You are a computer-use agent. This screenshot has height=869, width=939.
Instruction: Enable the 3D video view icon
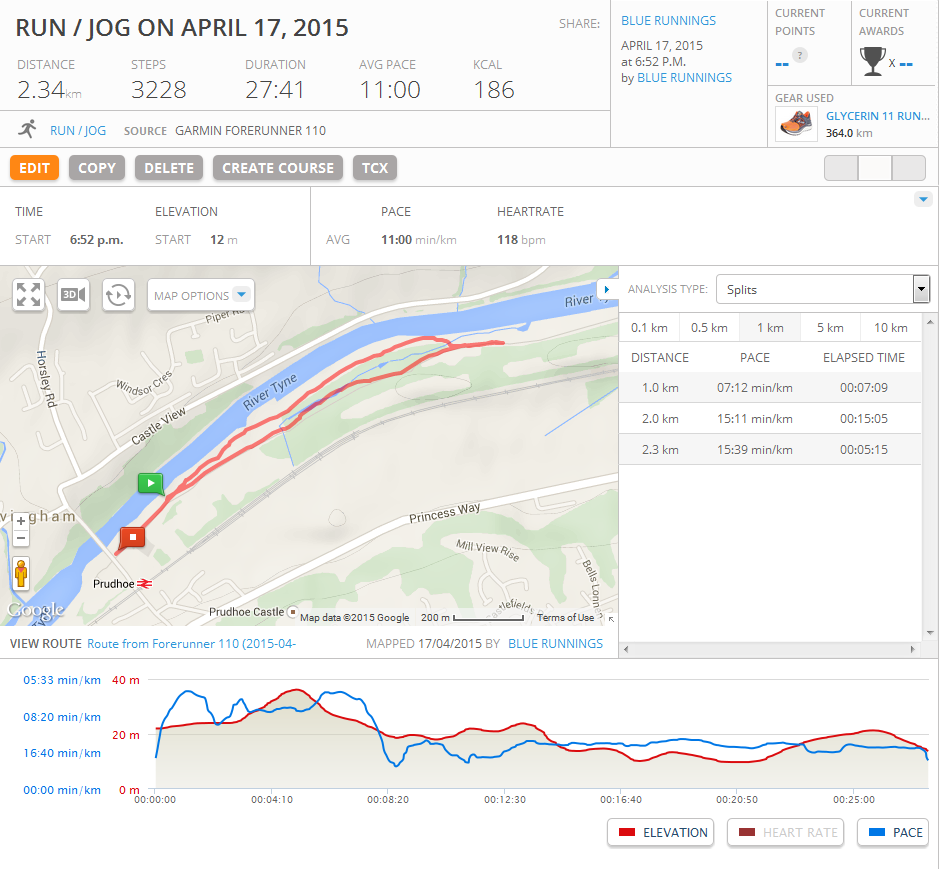[73, 295]
